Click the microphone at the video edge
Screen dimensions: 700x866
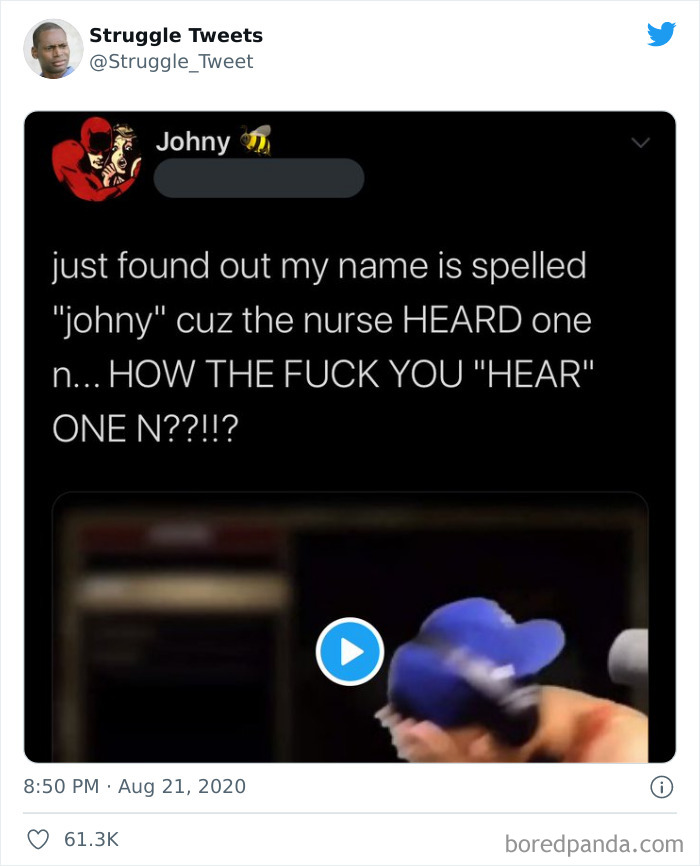(x=628, y=657)
